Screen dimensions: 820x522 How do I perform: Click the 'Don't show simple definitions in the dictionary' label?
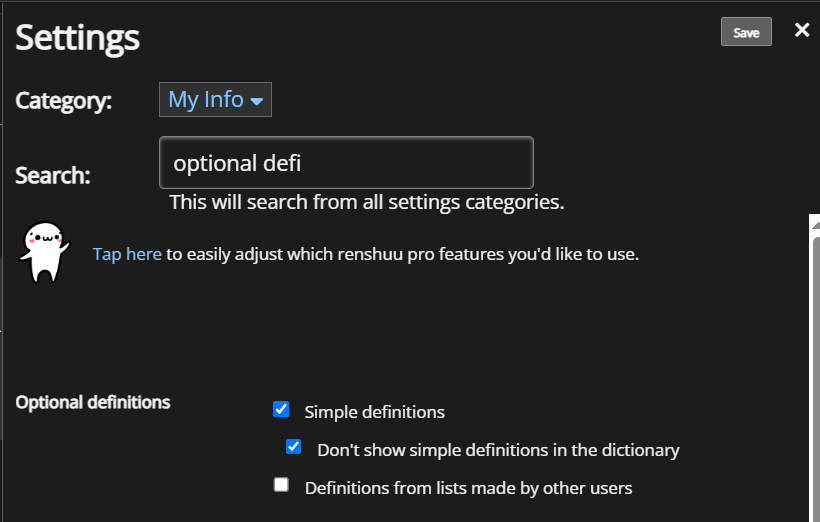click(x=498, y=450)
